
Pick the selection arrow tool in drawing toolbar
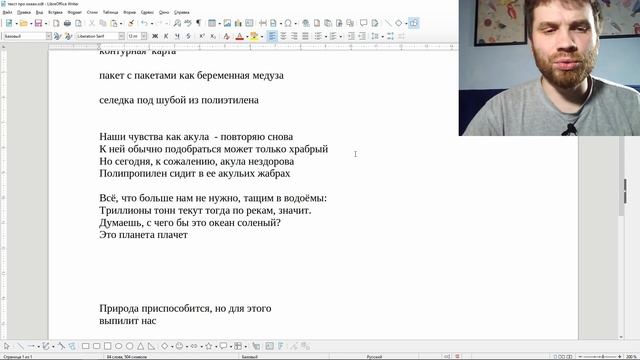(x=7, y=346)
